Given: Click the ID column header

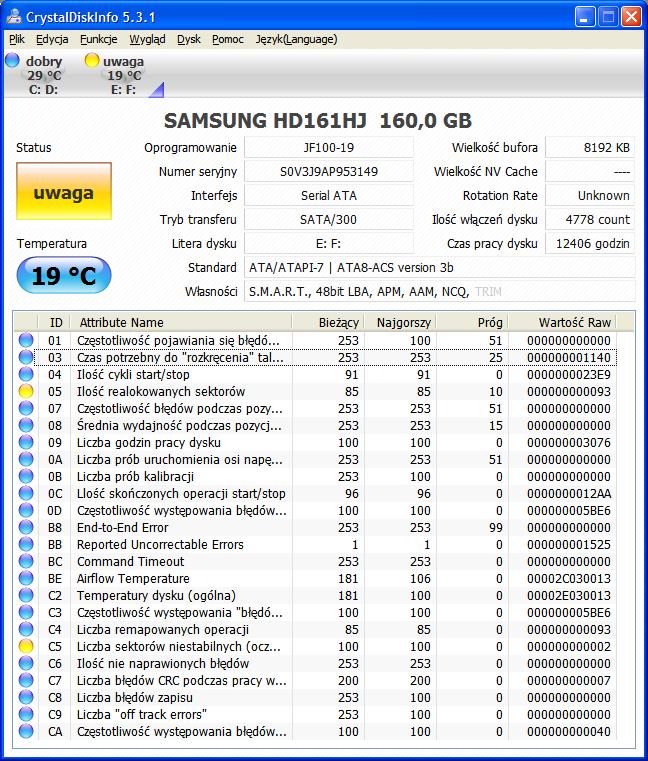Looking at the screenshot, I should (x=54, y=322).
